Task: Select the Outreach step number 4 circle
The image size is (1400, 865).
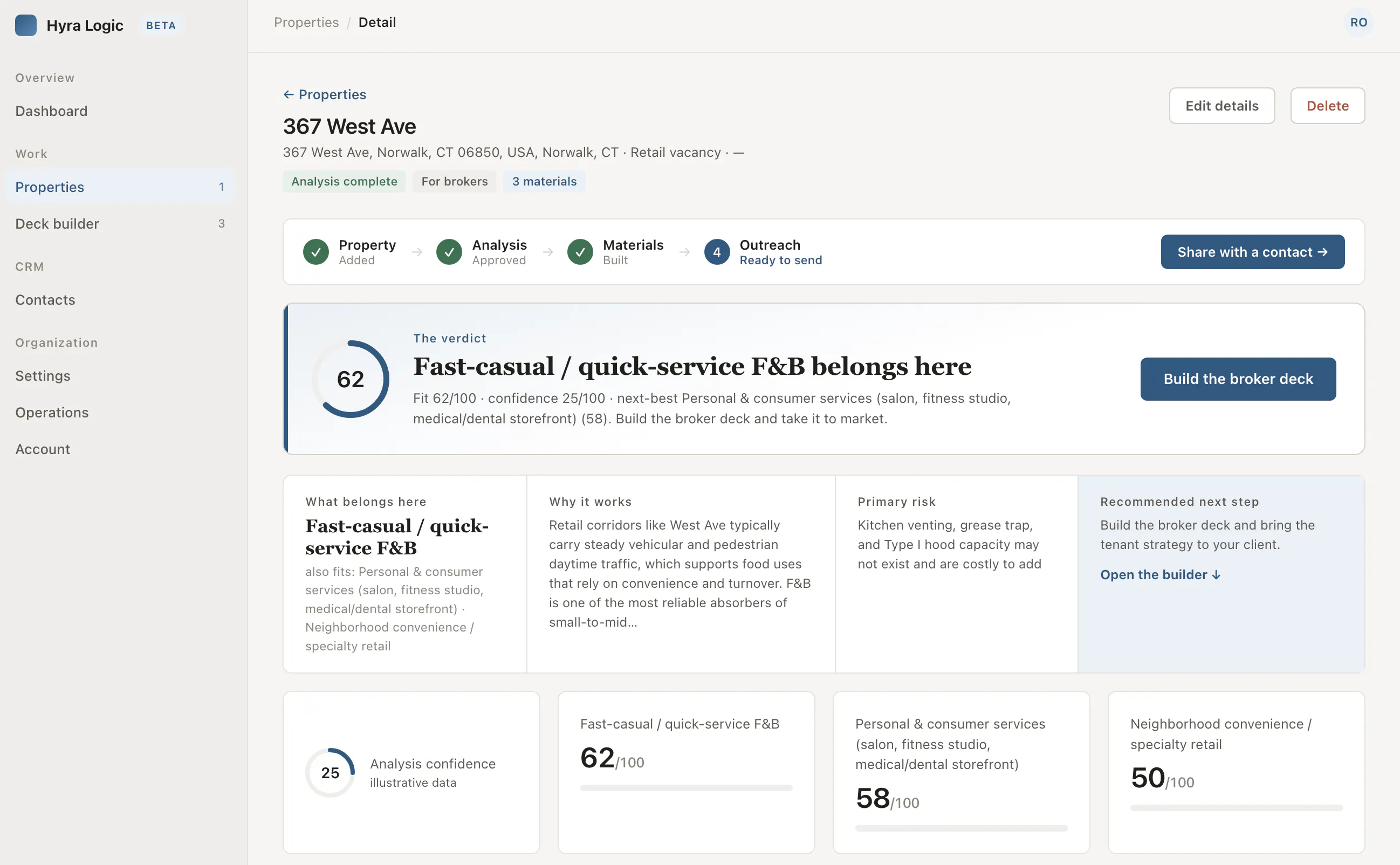Action: tap(717, 252)
